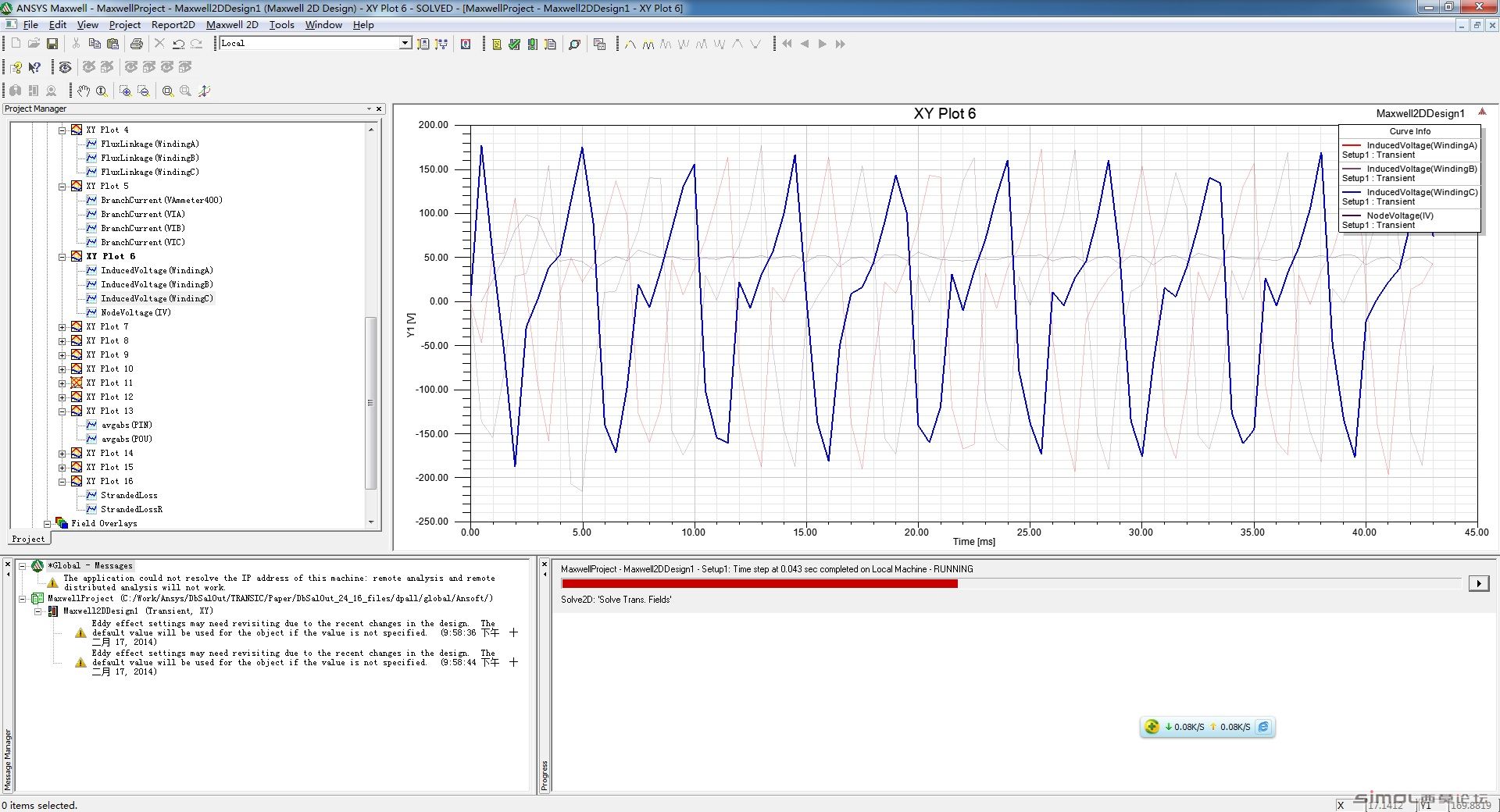This screenshot has height=812, width=1500.
Task: Click the rewind double arrow icon
Action: coord(787,44)
